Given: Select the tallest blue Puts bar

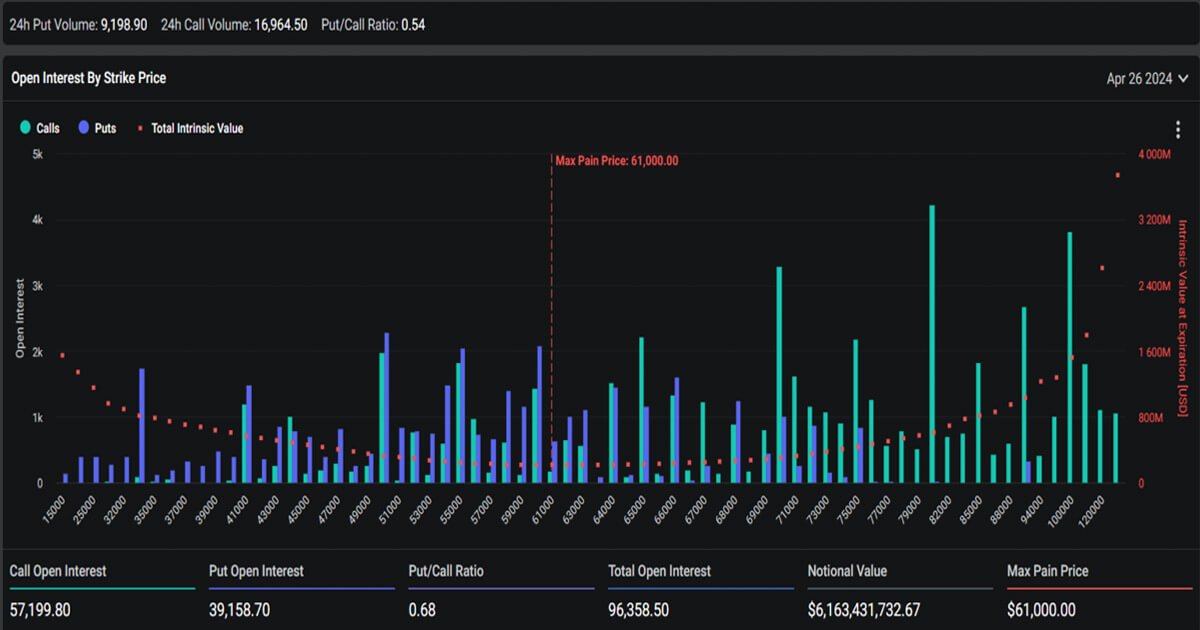Looking at the screenshot, I should pyautogui.click(x=386, y=408).
